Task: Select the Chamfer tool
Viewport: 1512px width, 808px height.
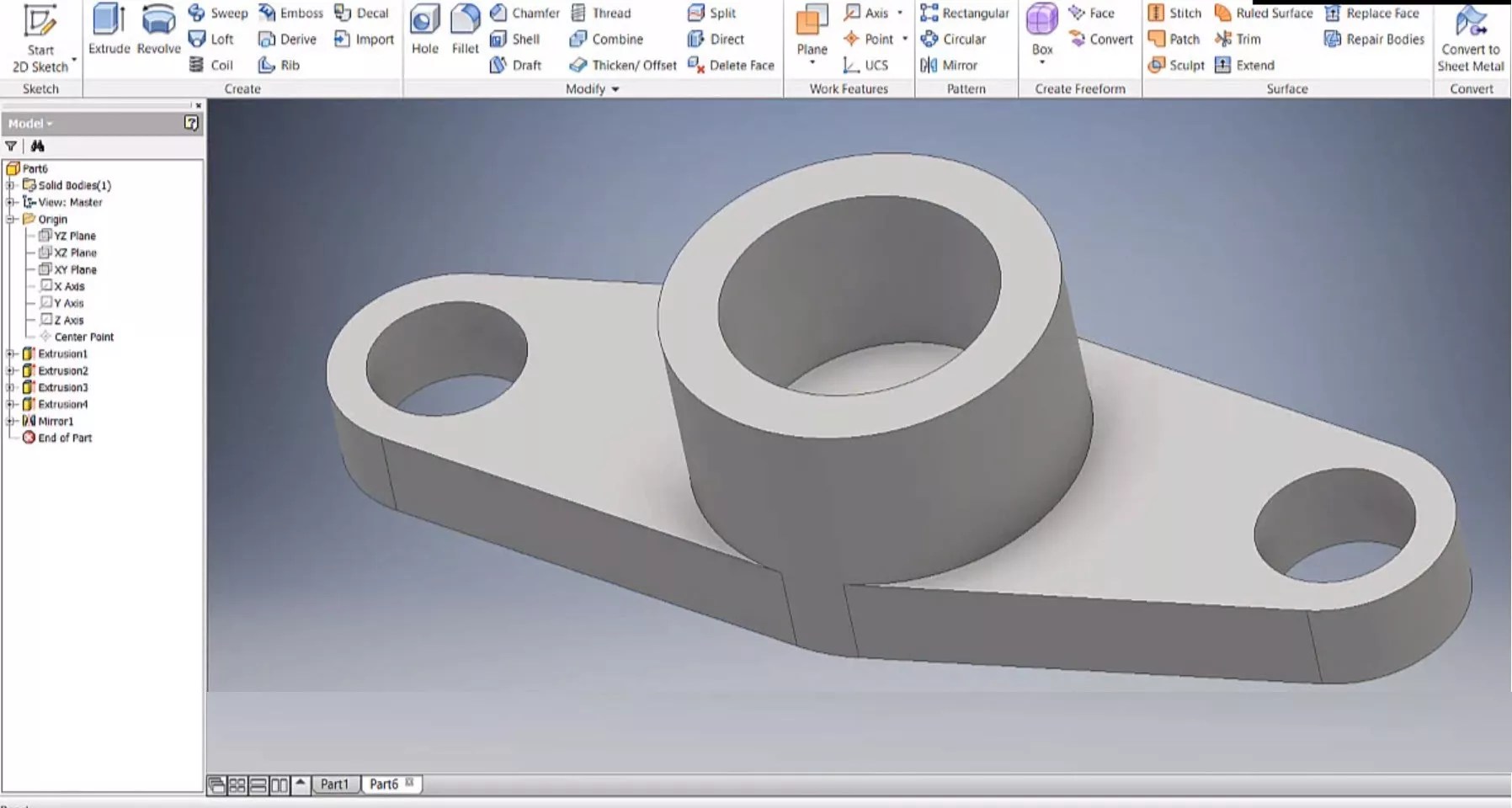Action: coord(524,13)
